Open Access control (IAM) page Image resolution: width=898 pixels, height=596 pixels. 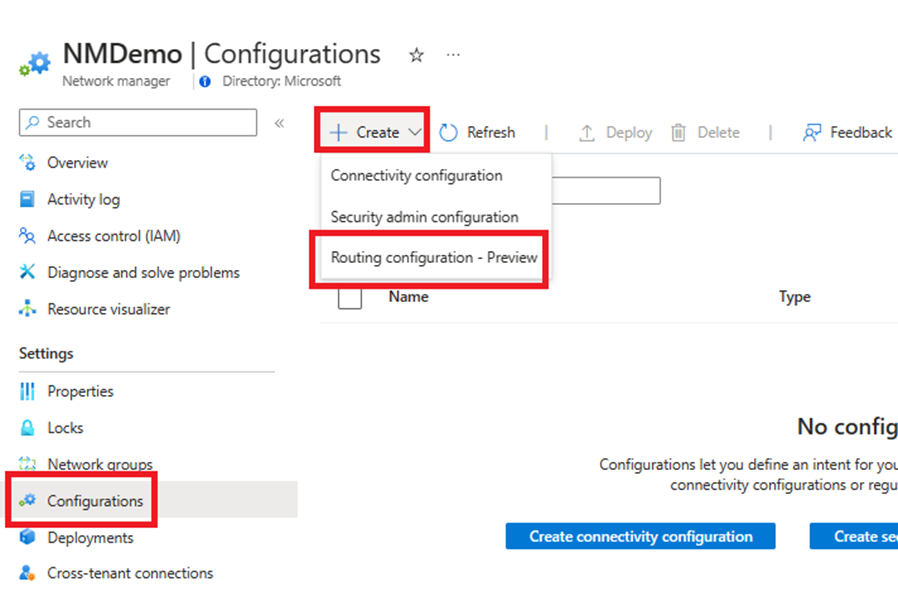[113, 236]
